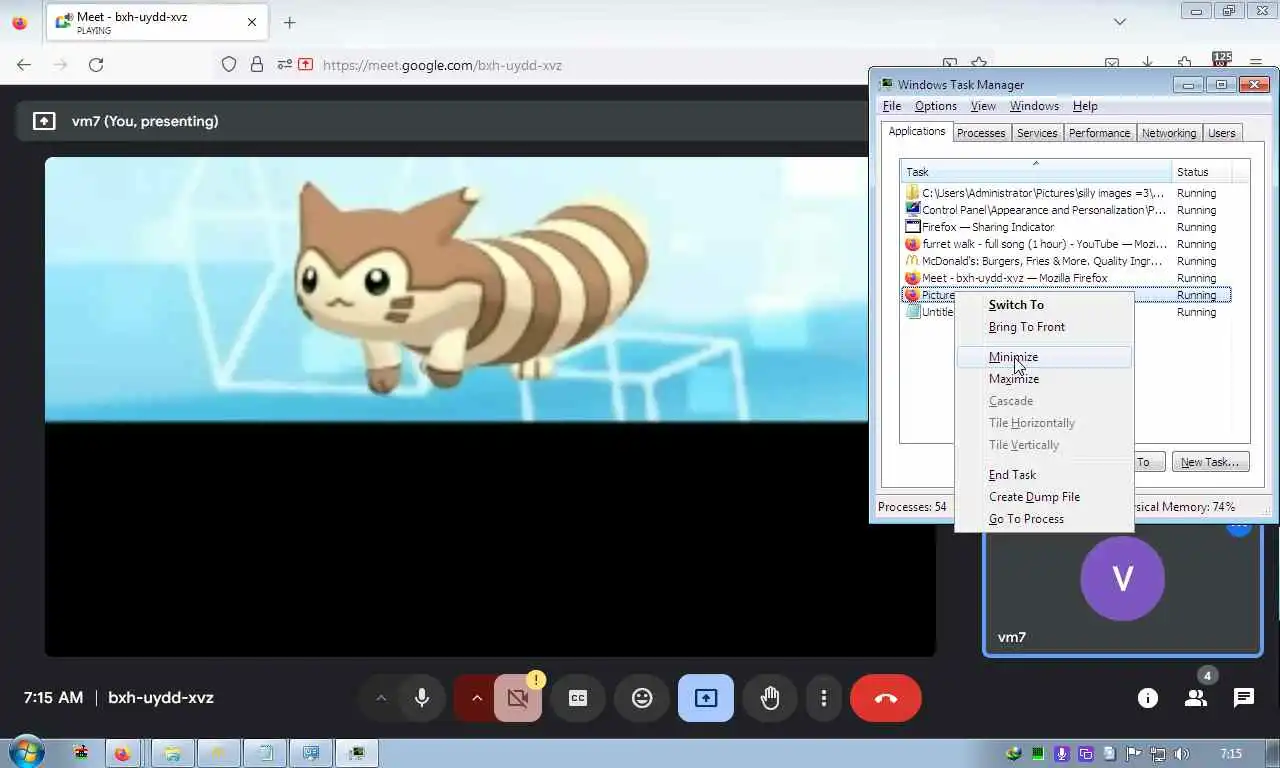Click the New Task... button

pos(1210,462)
